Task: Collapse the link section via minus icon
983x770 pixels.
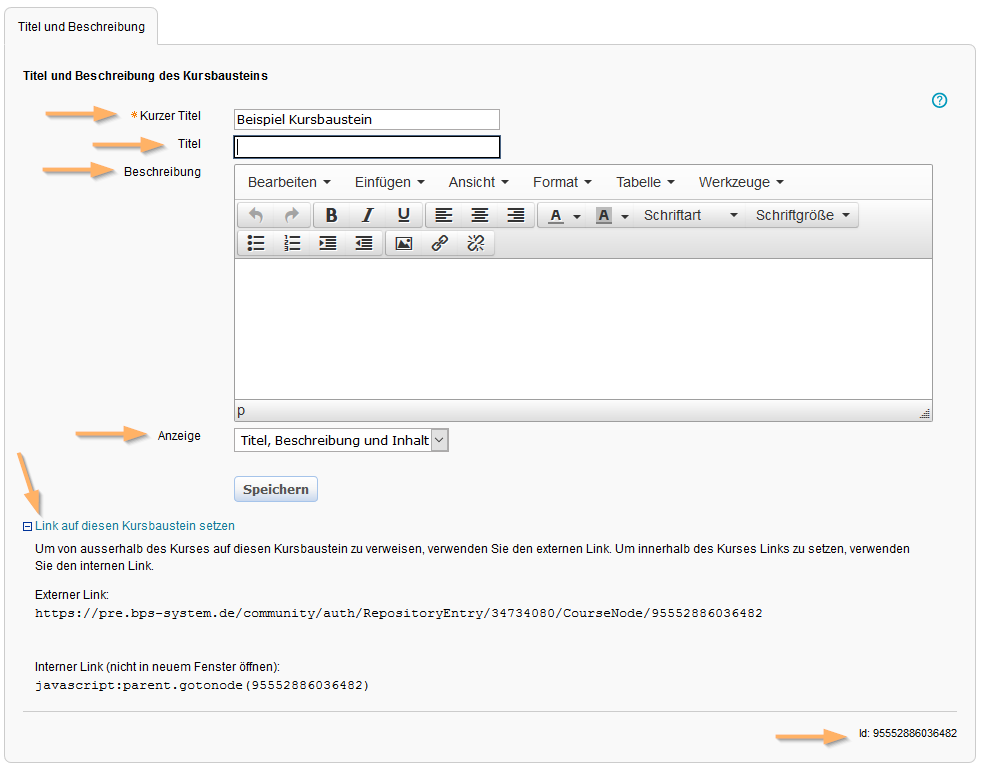Action: [x=28, y=526]
